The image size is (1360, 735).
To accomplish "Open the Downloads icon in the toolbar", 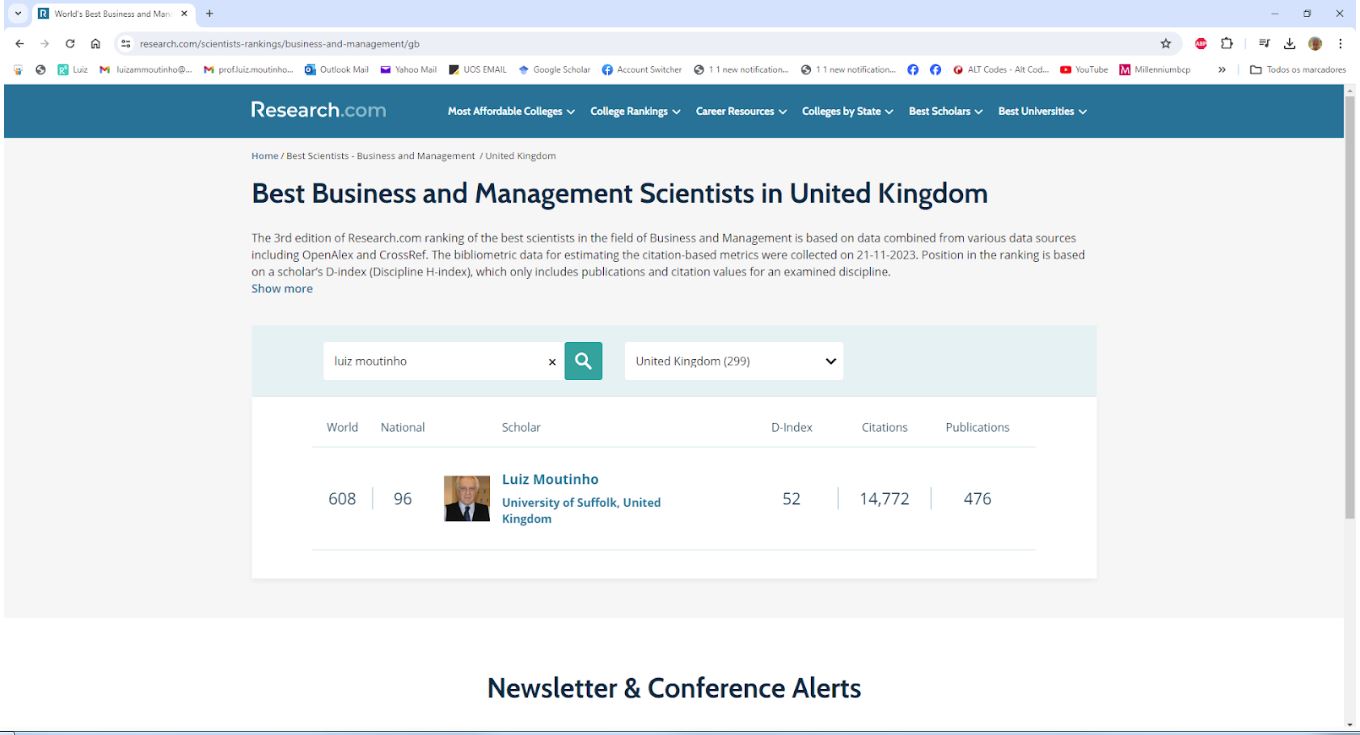I will point(1289,43).
